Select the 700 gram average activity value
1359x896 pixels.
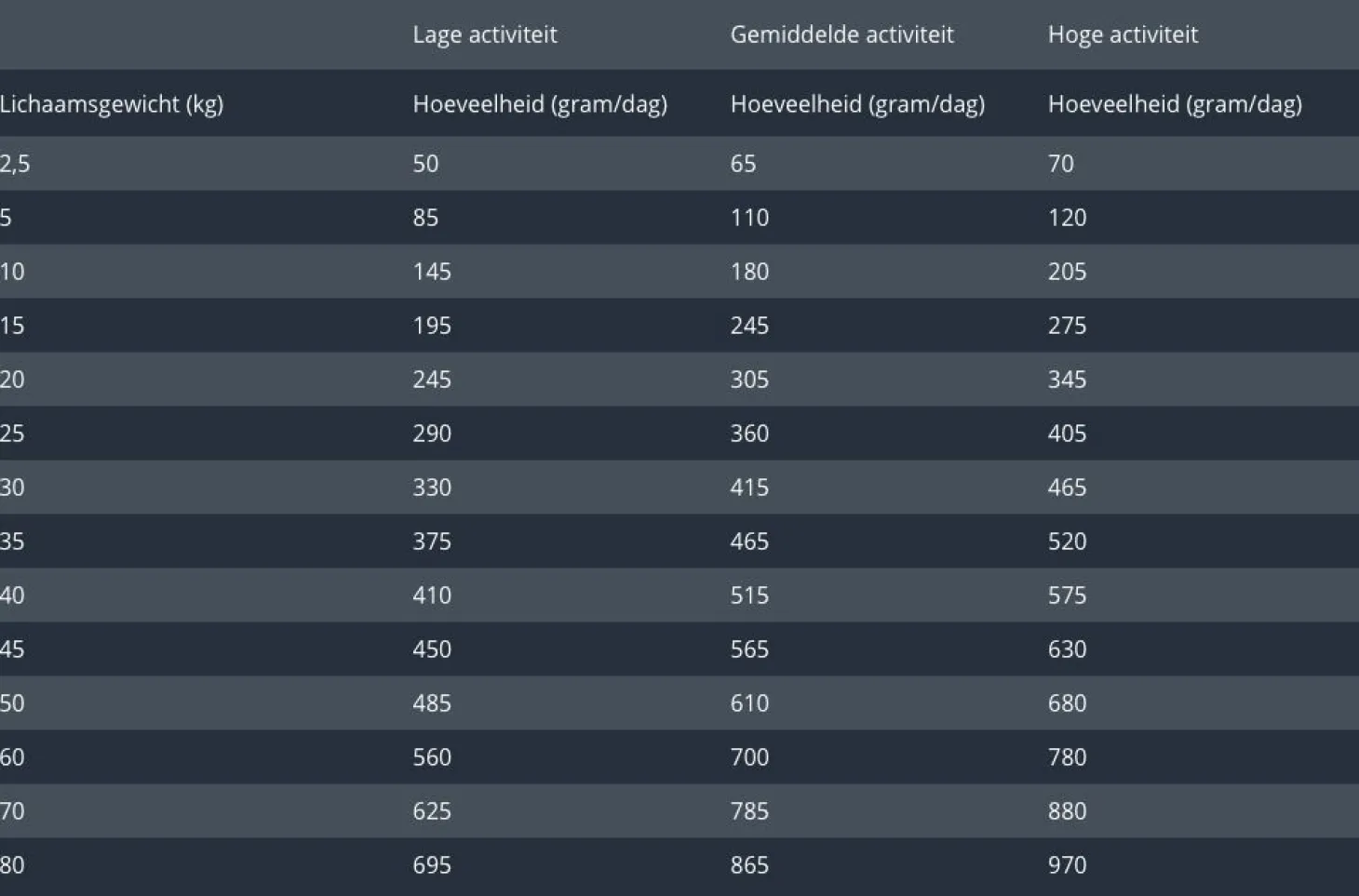point(749,757)
